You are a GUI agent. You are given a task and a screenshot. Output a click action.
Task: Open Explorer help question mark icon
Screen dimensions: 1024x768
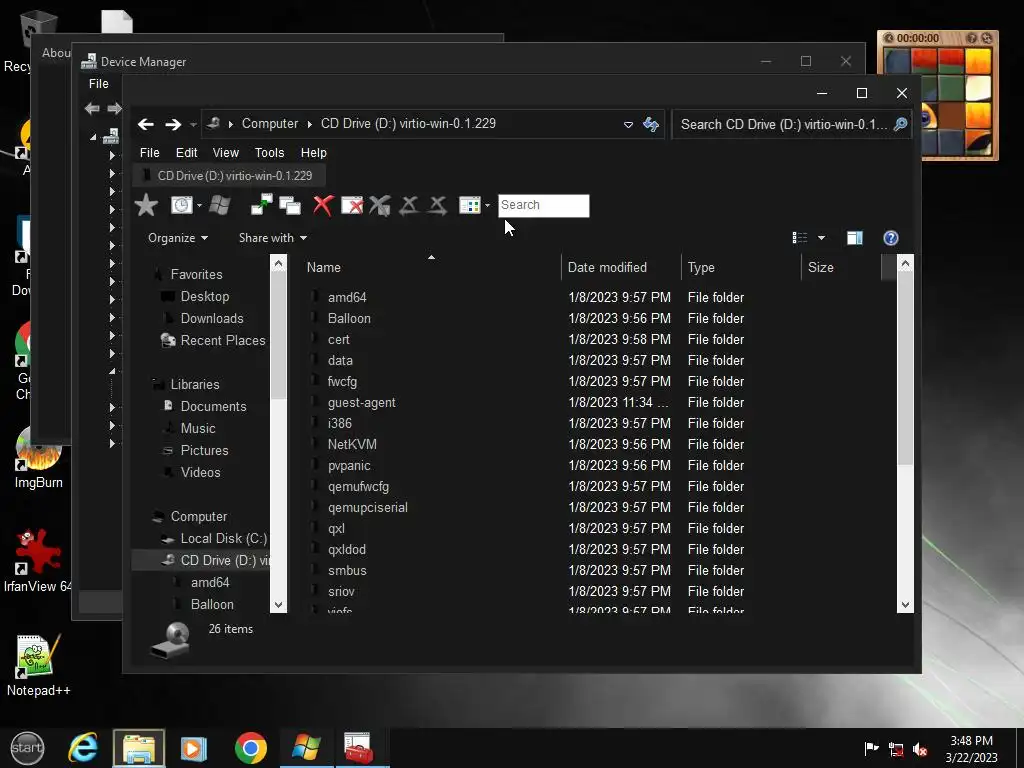pyautogui.click(x=891, y=238)
